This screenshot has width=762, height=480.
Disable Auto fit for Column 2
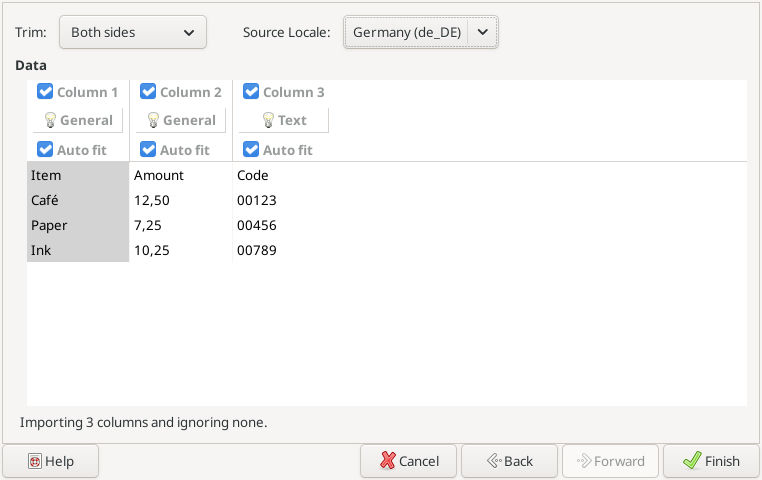click(x=148, y=149)
